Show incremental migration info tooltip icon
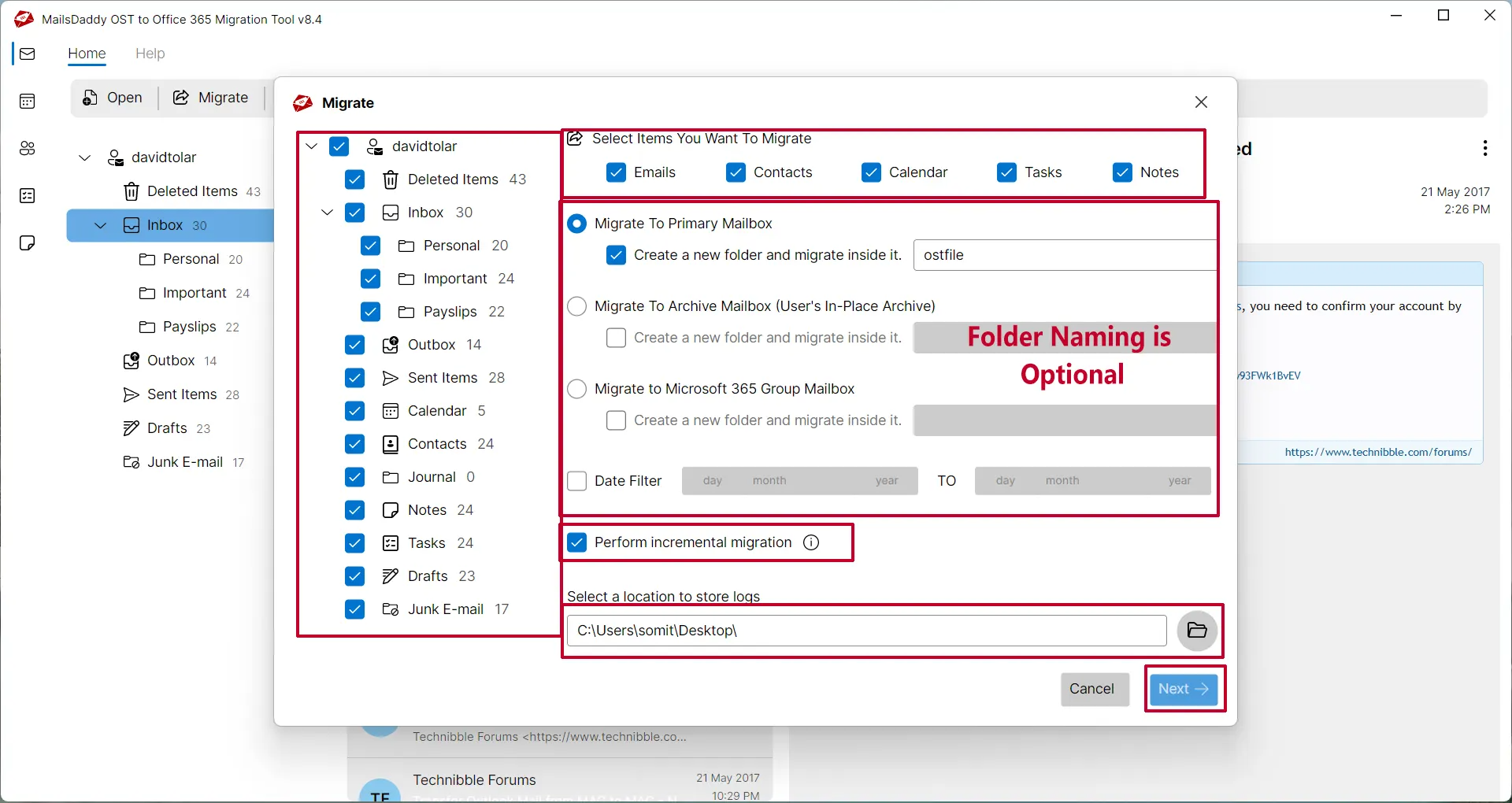1512x803 pixels. pyautogui.click(x=811, y=542)
